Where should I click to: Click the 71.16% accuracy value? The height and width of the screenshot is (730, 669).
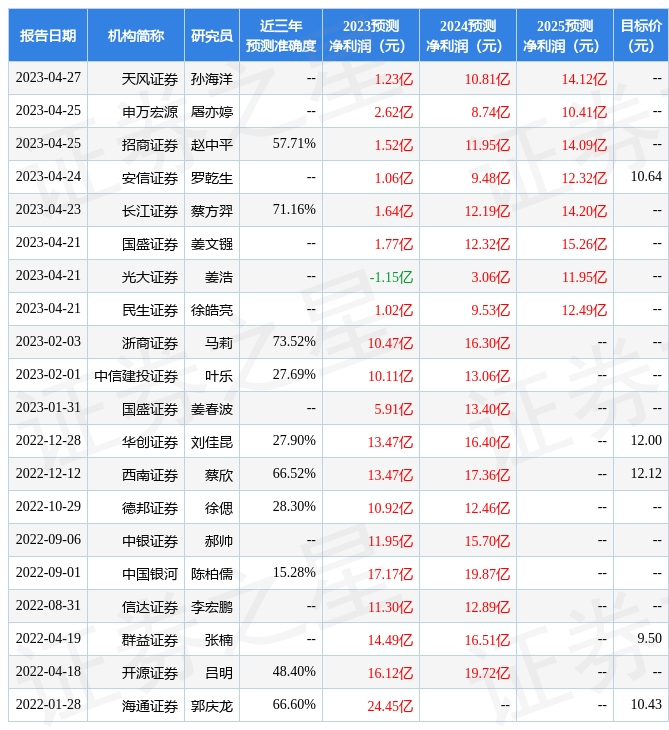pos(294,210)
